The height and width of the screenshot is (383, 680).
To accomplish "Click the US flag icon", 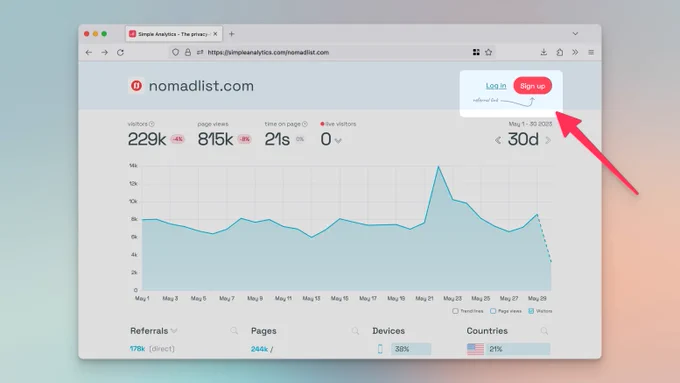I will tap(475, 349).
